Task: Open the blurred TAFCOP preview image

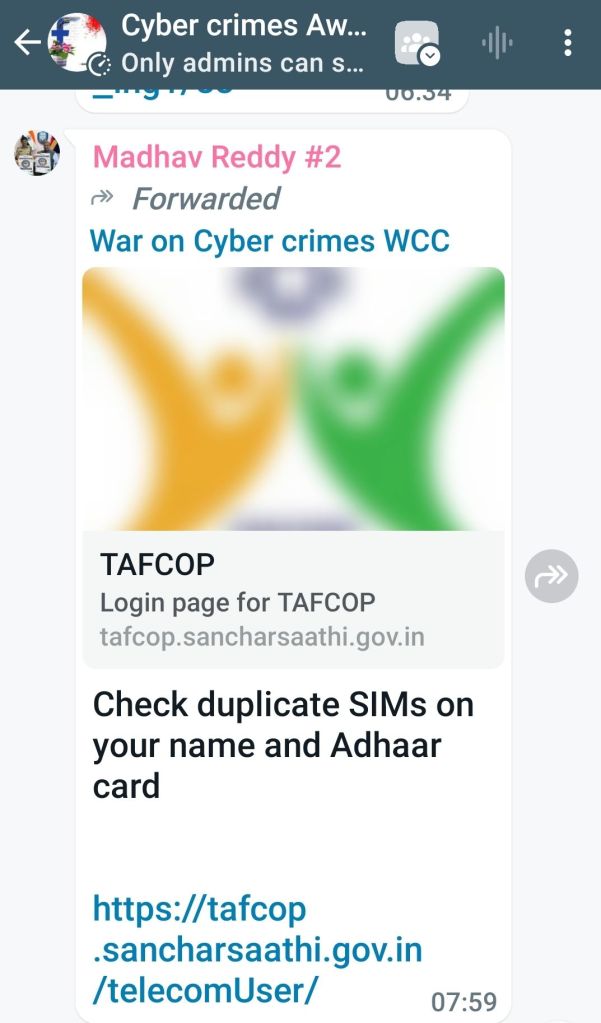Action: point(294,399)
